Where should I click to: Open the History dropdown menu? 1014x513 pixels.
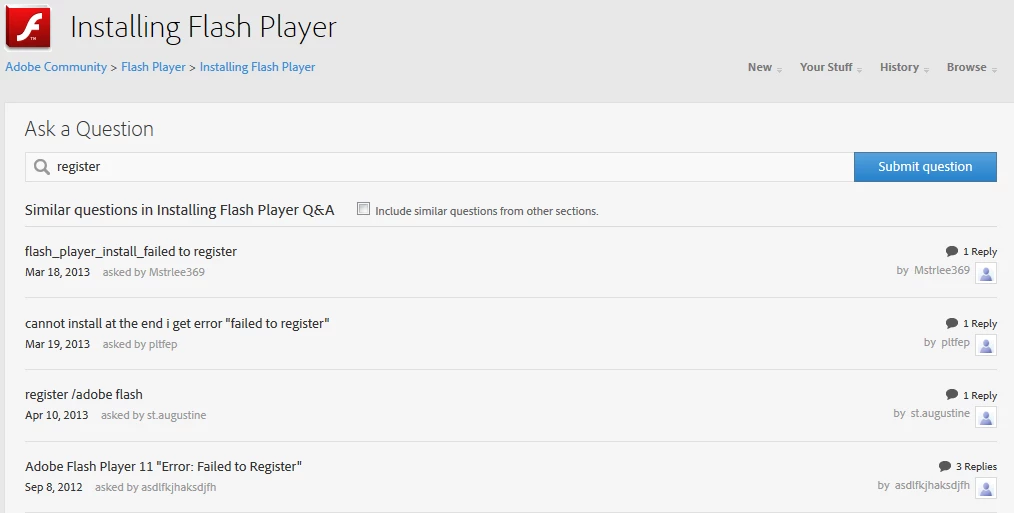pyautogui.click(x=904, y=67)
